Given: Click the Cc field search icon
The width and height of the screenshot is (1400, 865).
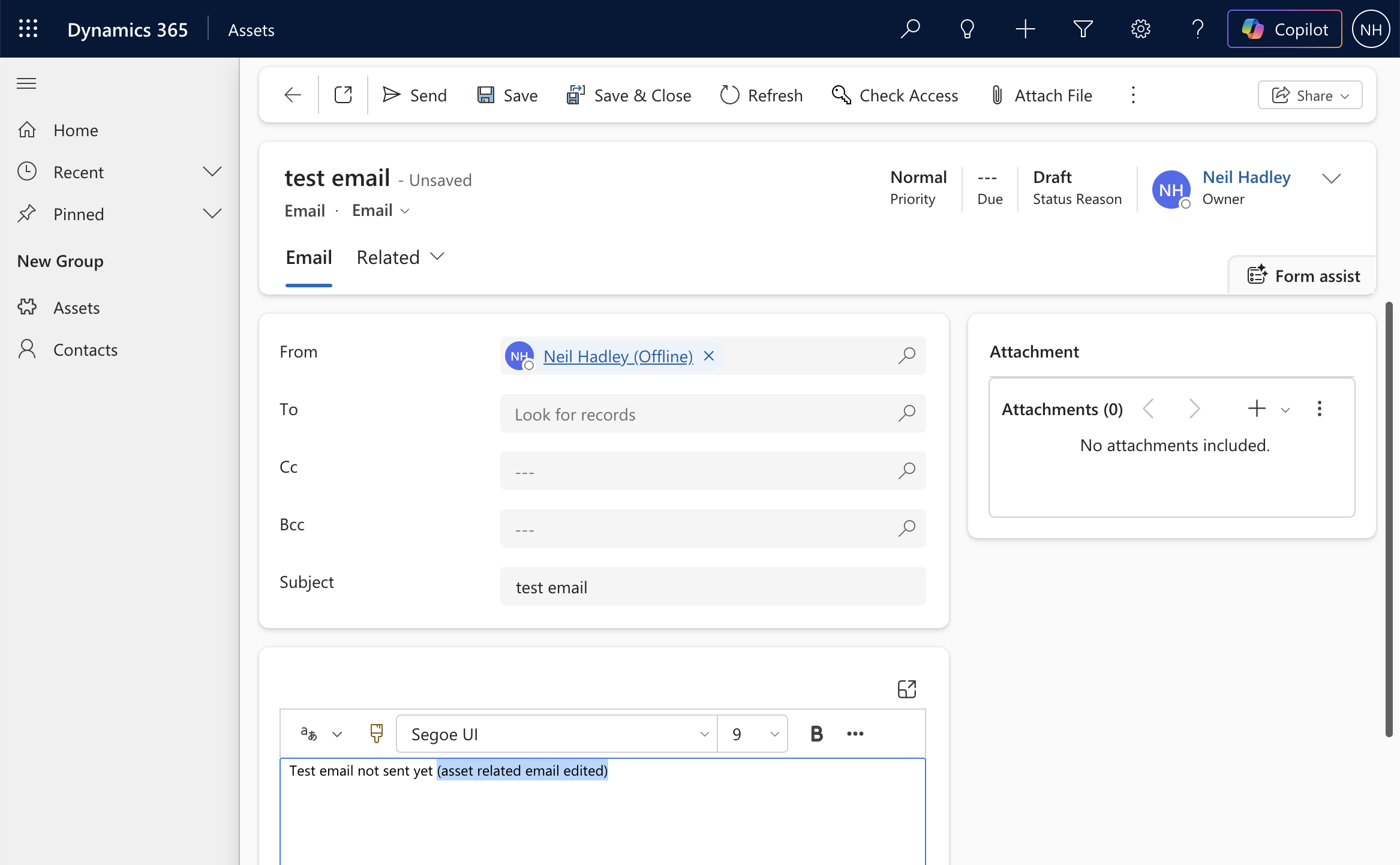Looking at the screenshot, I should [906, 471].
